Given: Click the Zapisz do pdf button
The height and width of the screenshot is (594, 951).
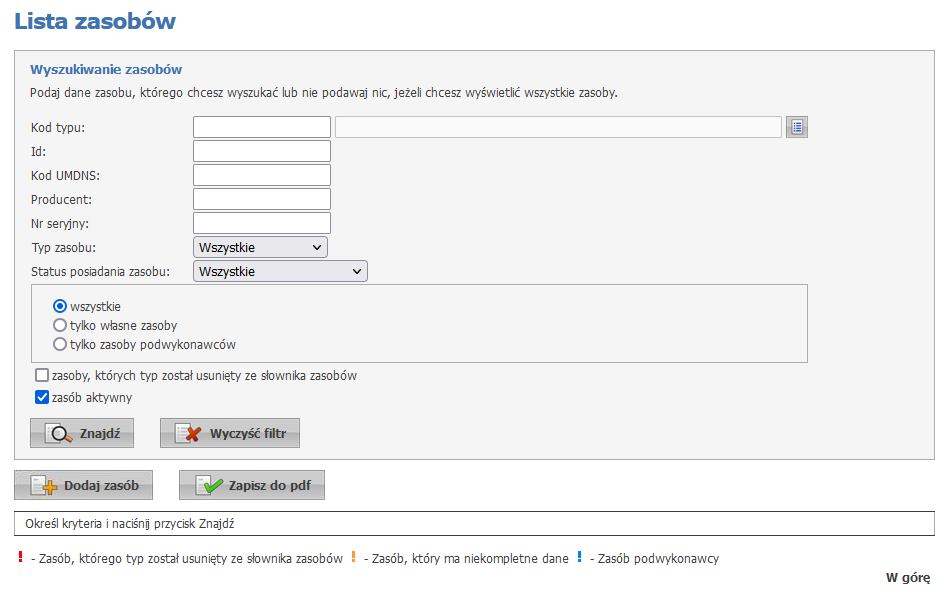Looking at the screenshot, I should tap(252, 485).
